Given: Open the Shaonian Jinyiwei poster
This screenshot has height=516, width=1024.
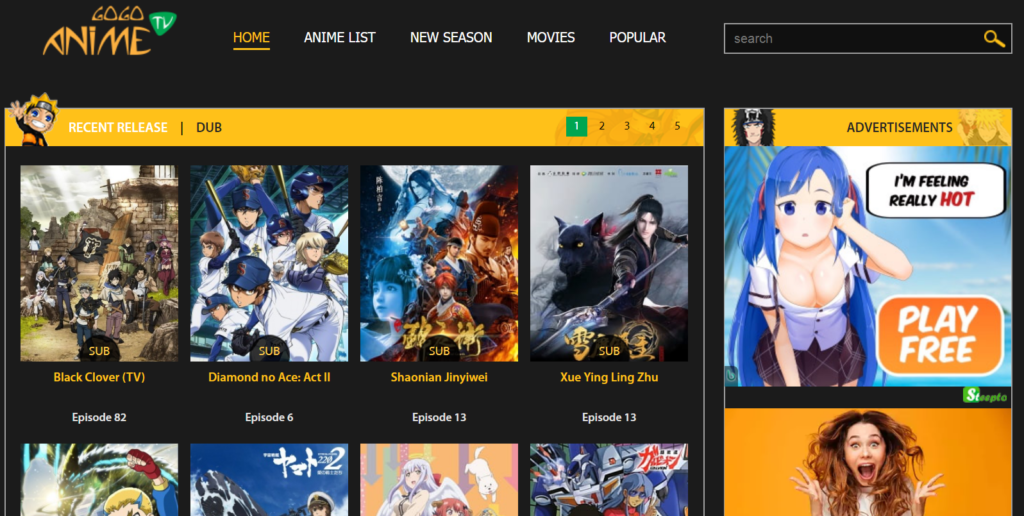Looking at the screenshot, I should [439, 263].
